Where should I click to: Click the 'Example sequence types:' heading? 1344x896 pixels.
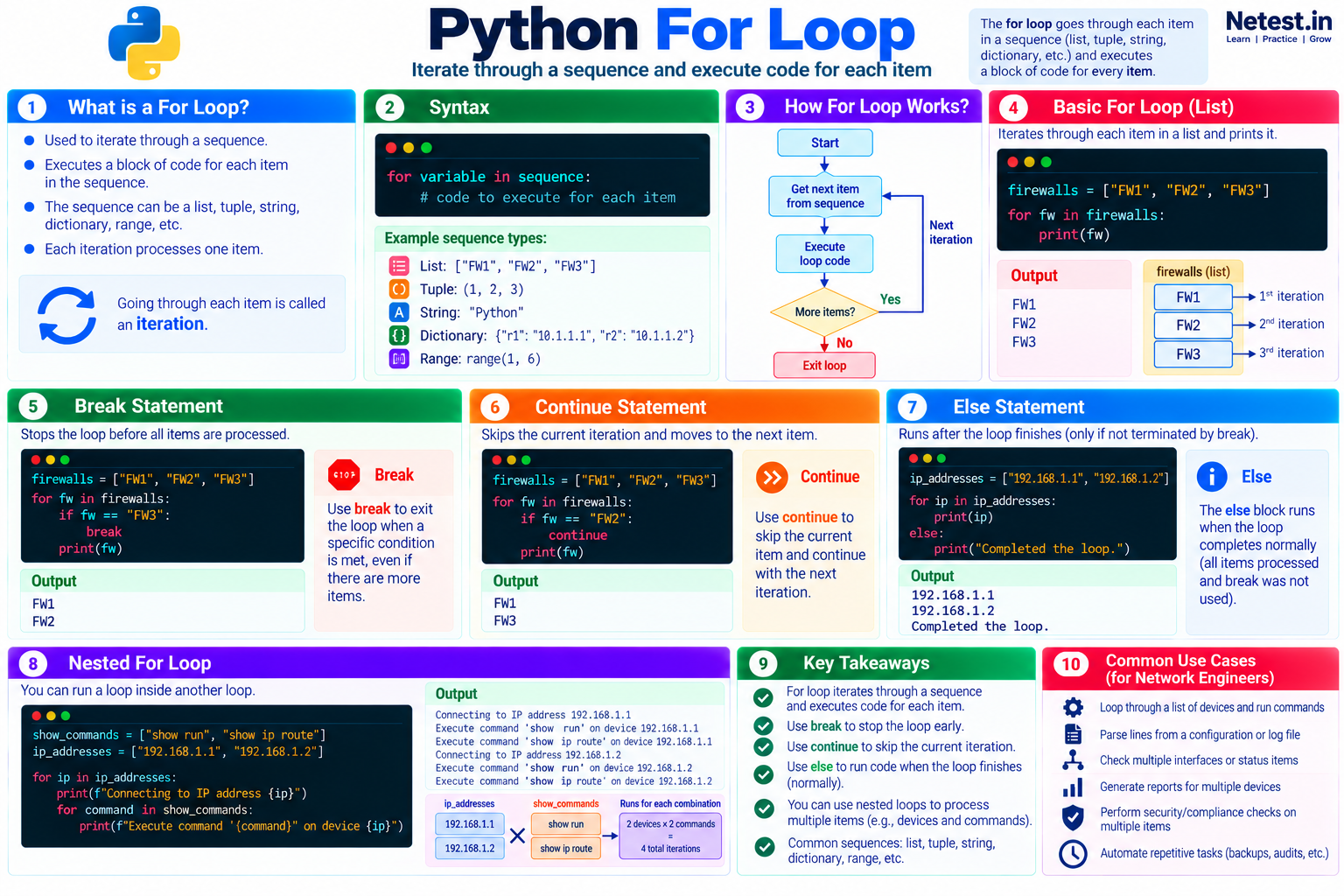click(x=465, y=238)
